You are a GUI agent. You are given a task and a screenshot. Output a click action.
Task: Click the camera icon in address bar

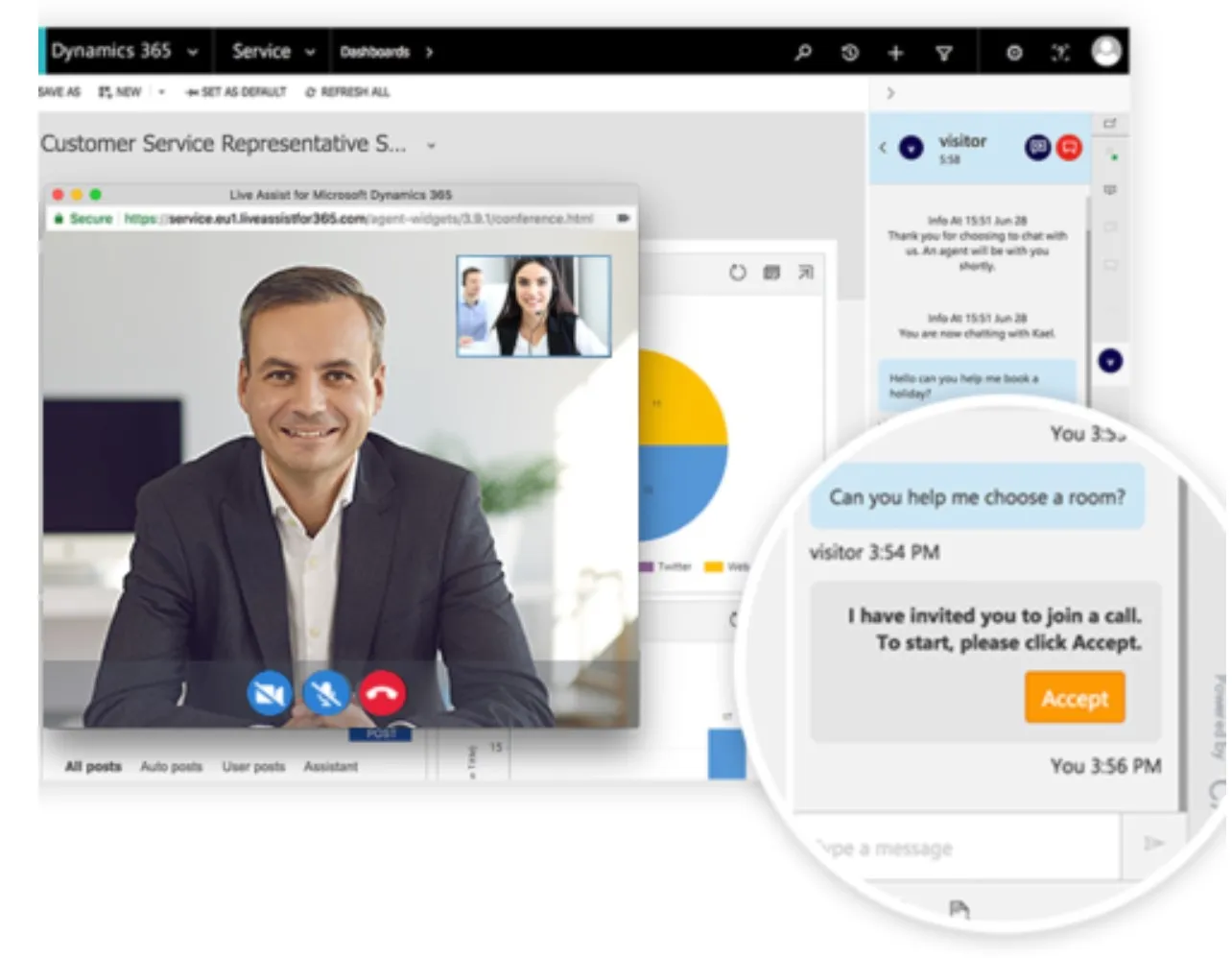(624, 219)
